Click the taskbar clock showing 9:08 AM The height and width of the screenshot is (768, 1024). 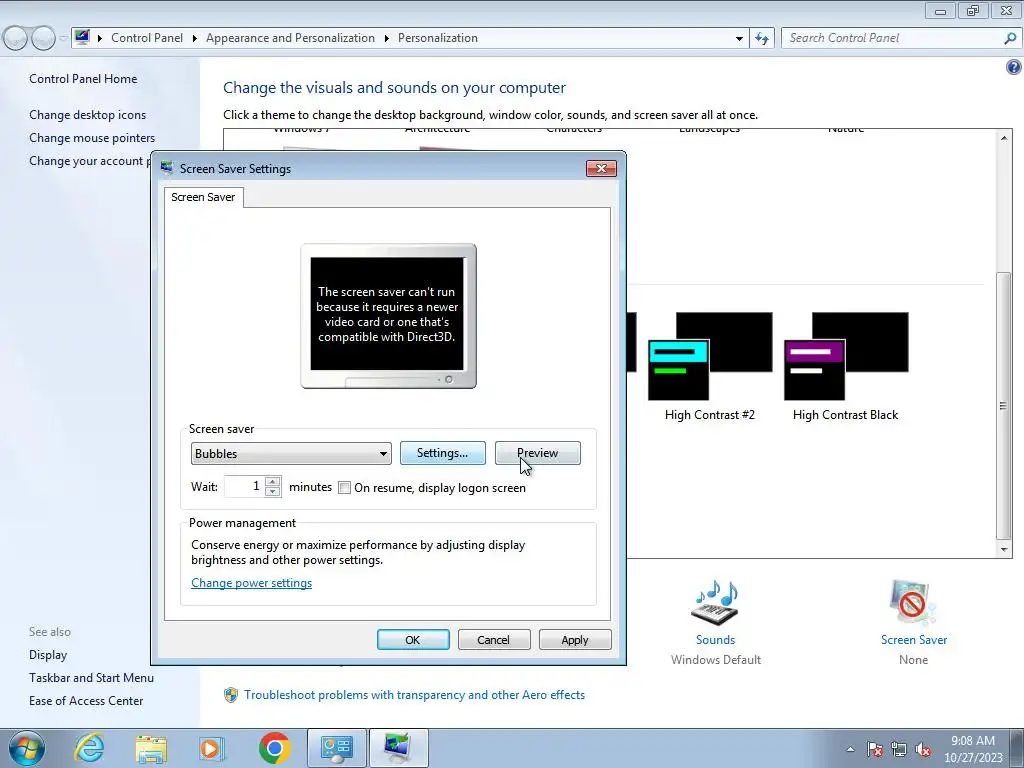point(972,749)
